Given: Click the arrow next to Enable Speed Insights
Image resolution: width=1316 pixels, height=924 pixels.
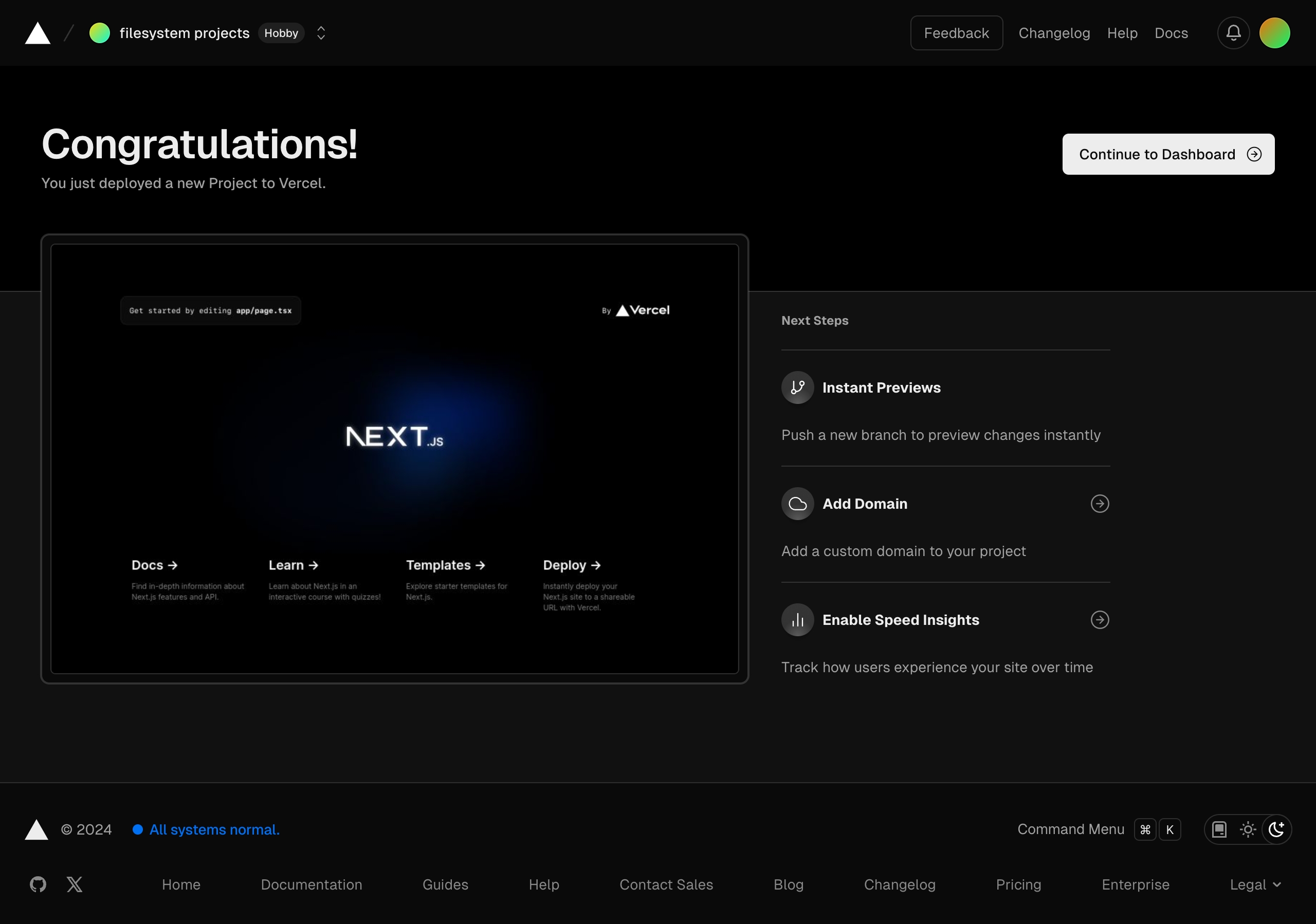Looking at the screenshot, I should click(x=1100, y=620).
